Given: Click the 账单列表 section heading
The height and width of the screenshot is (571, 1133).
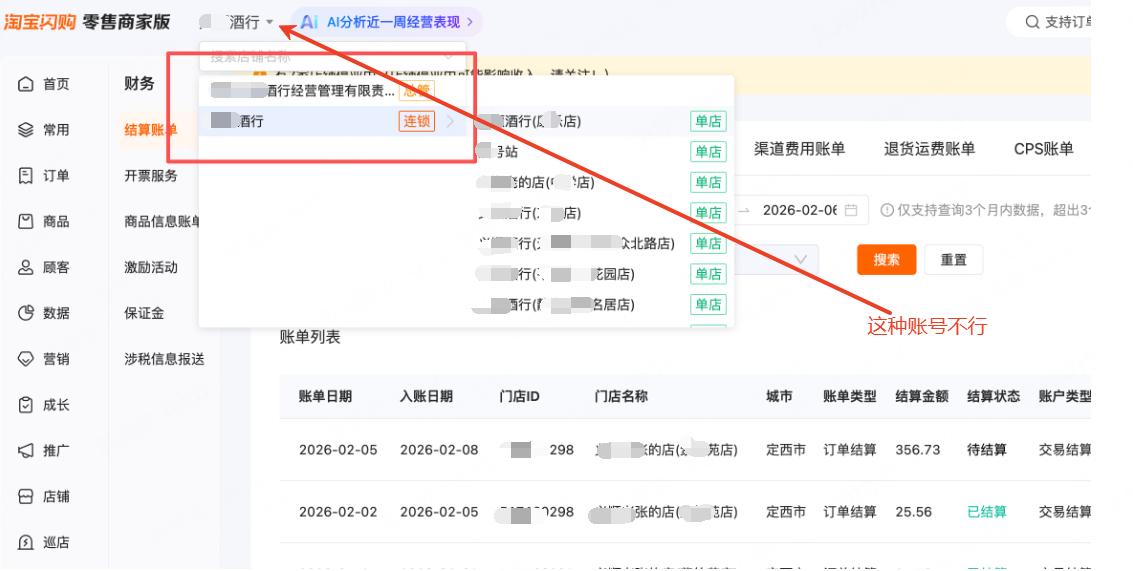Looking at the screenshot, I should [x=310, y=337].
